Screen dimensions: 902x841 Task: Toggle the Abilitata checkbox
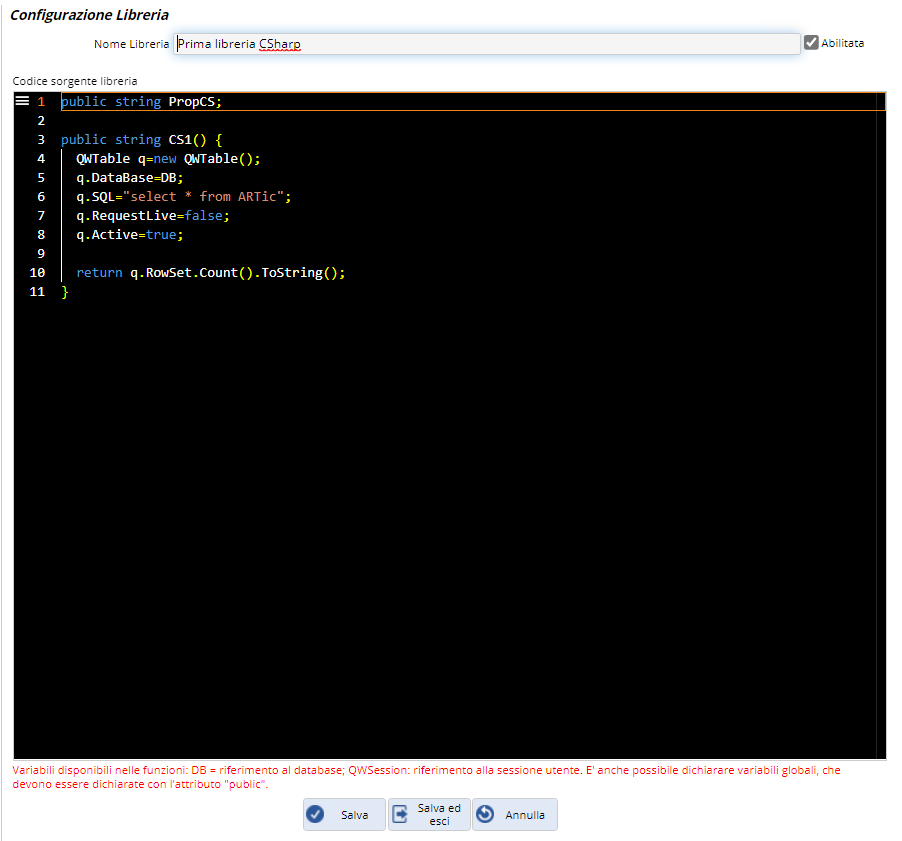tap(811, 43)
